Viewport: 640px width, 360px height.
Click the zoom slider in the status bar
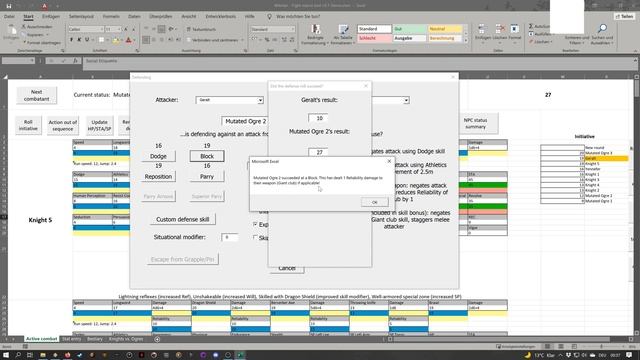coord(601,347)
